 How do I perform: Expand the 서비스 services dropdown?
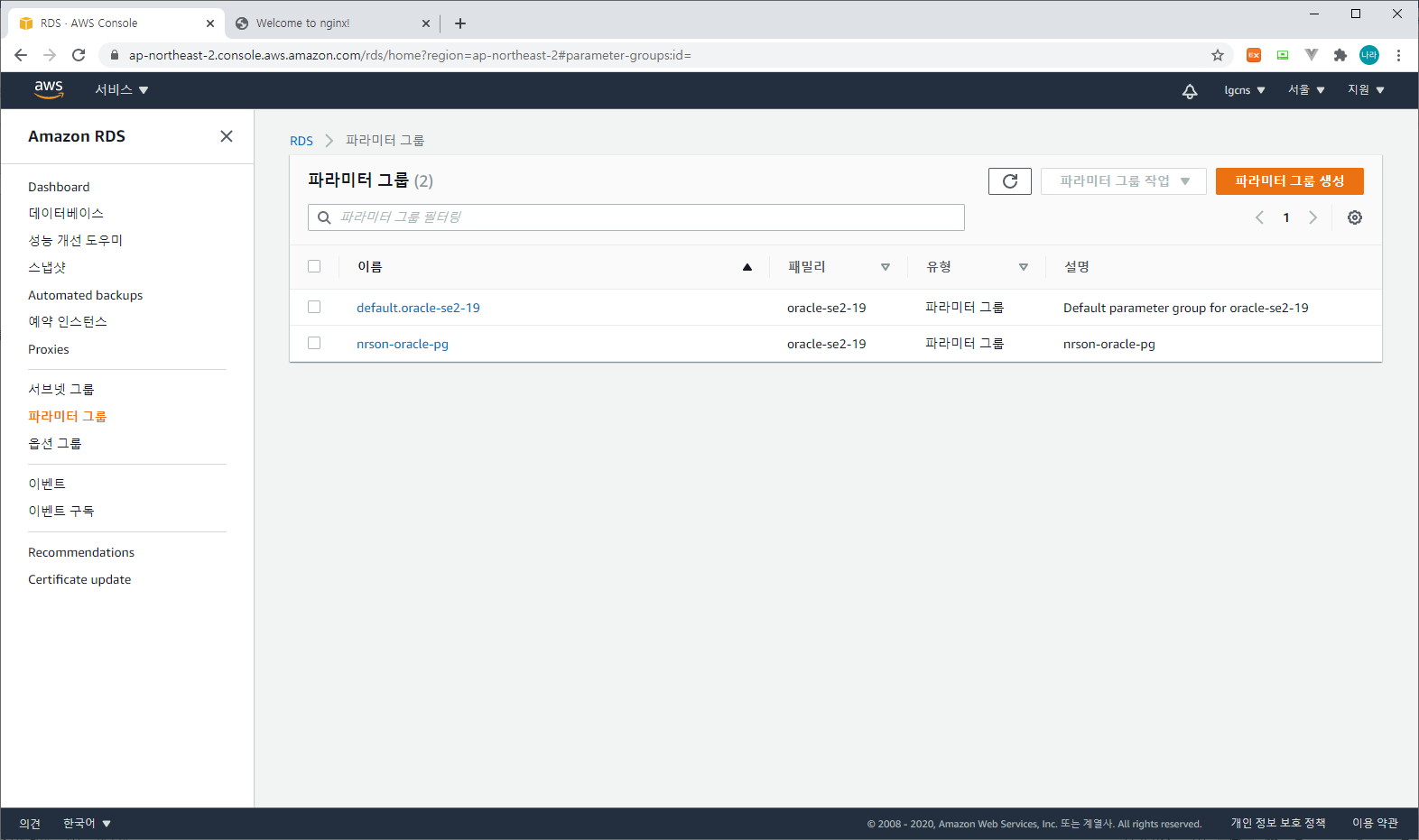point(122,89)
